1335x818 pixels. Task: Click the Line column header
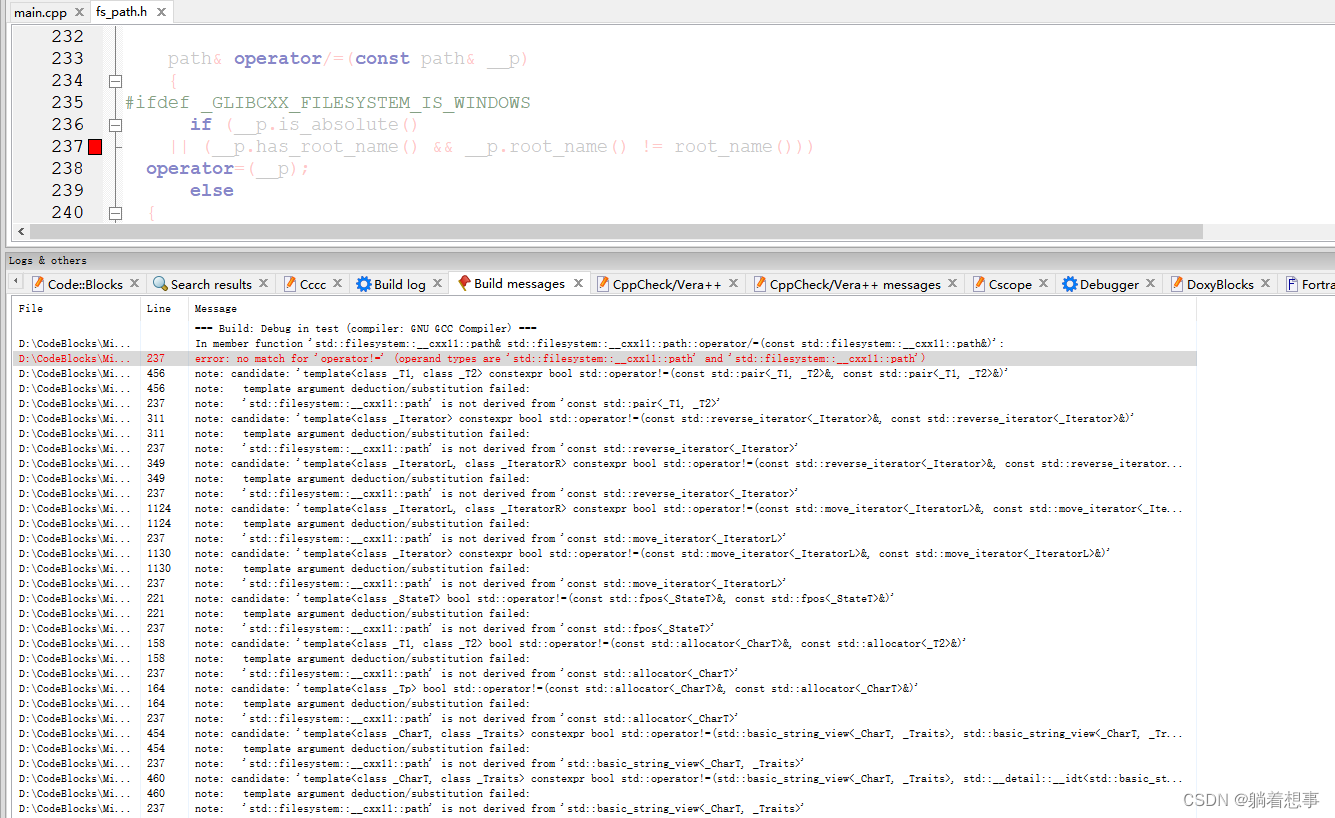pos(159,309)
